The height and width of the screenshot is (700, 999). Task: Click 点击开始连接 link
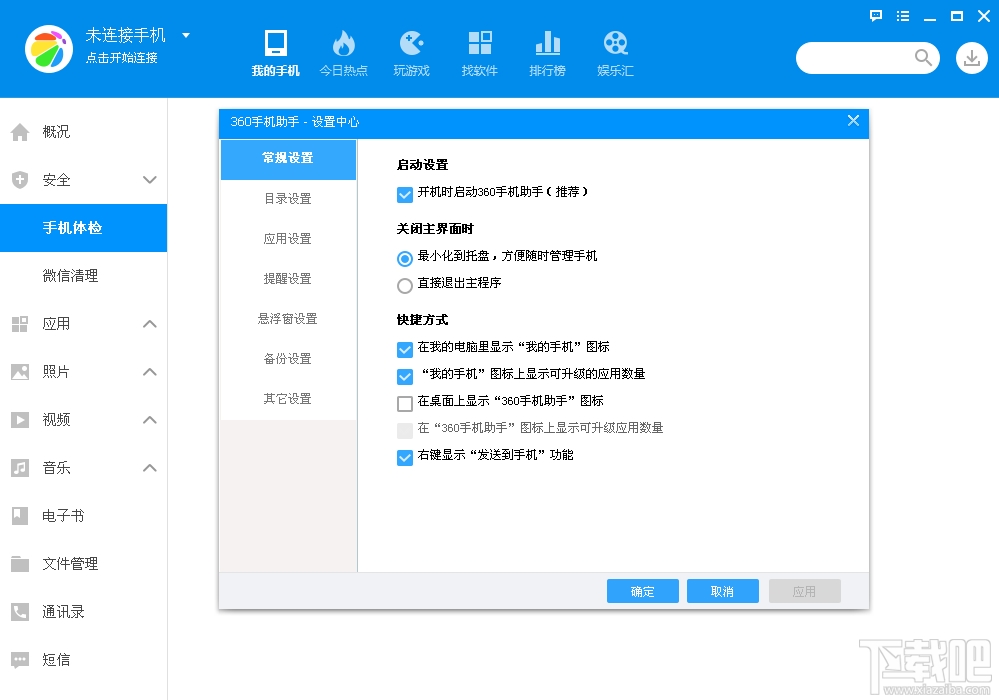coord(122,58)
